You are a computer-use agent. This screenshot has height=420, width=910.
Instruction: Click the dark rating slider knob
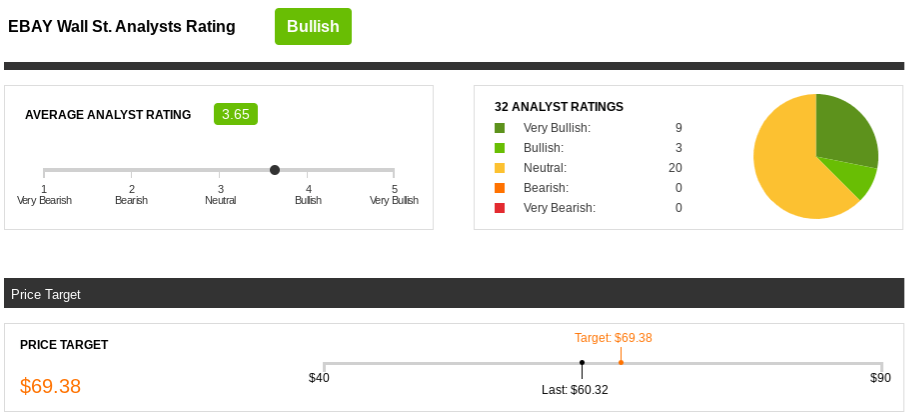pos(275,170)
